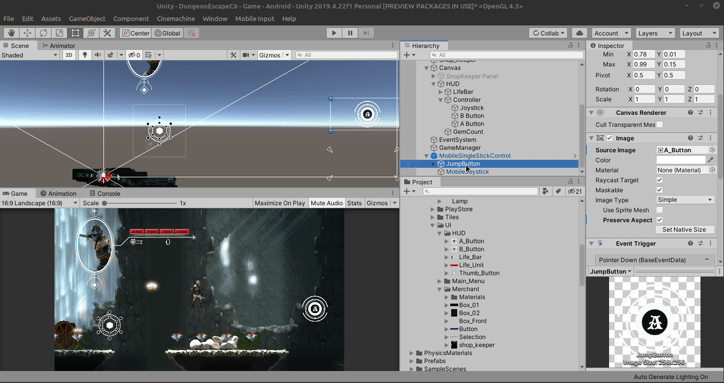
Task: Toggle scene lighting bulb icon
Action: (x=84, y=55)
